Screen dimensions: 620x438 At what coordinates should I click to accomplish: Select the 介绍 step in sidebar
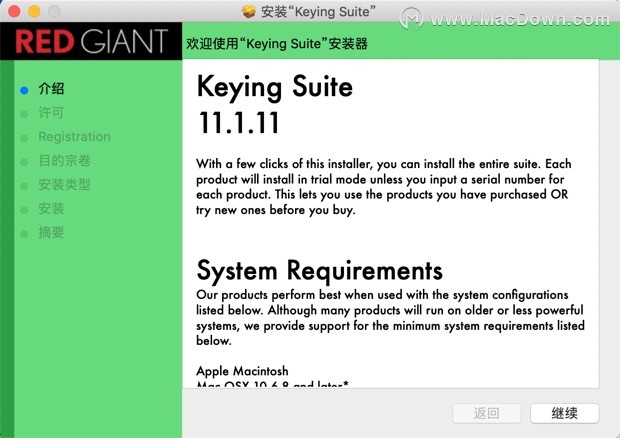tap(51, 89)
